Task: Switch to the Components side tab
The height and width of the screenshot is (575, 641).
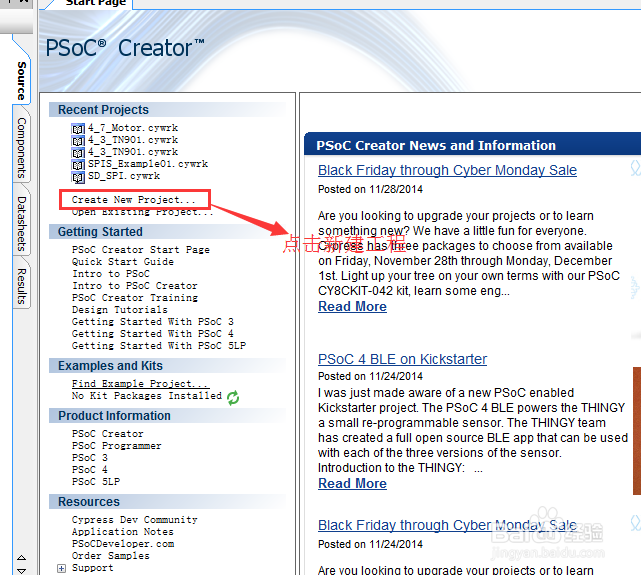Action: pos(22,148)
